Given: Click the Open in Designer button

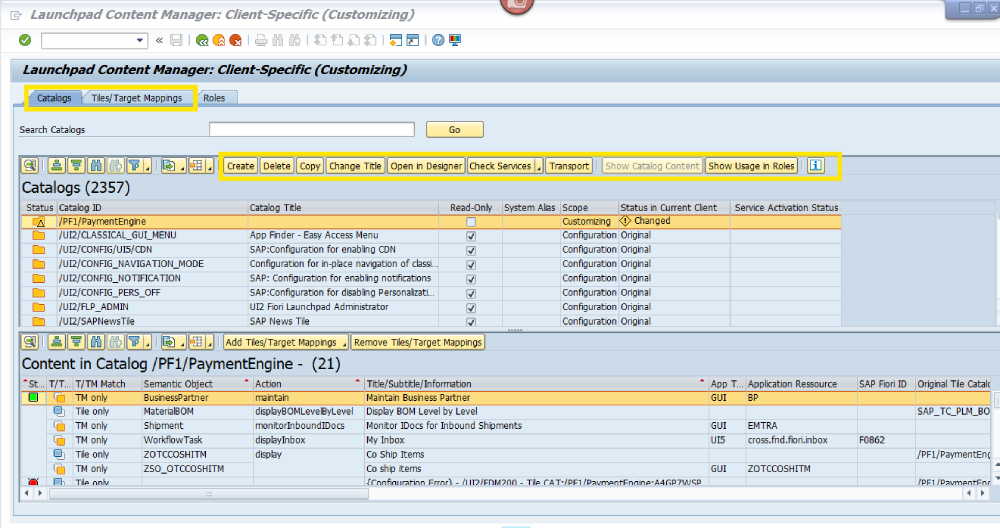Looking at the screenshot, I should (426, 166).
